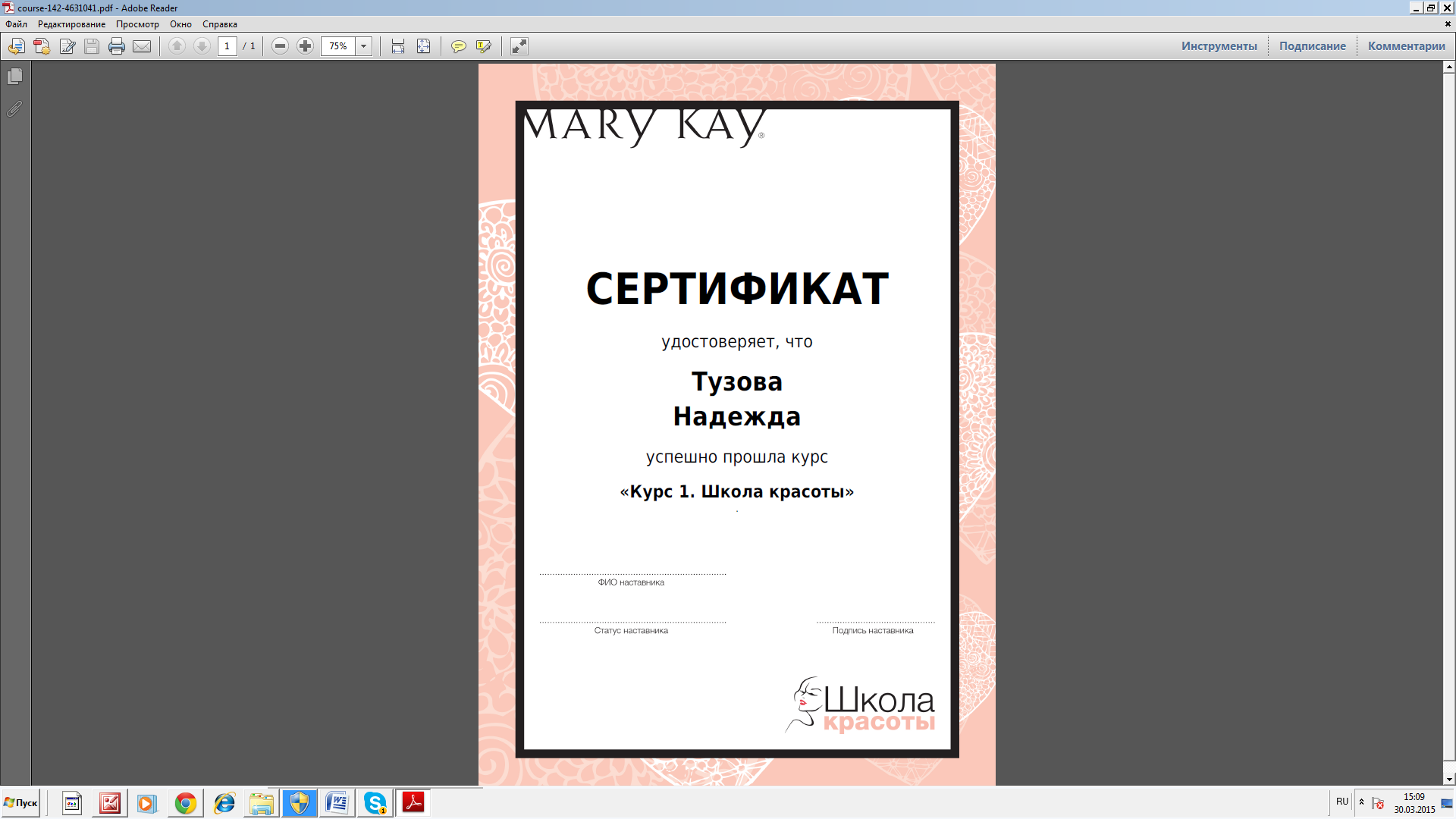
Task: Click the page number field
Action: click(x=227, y=46)
